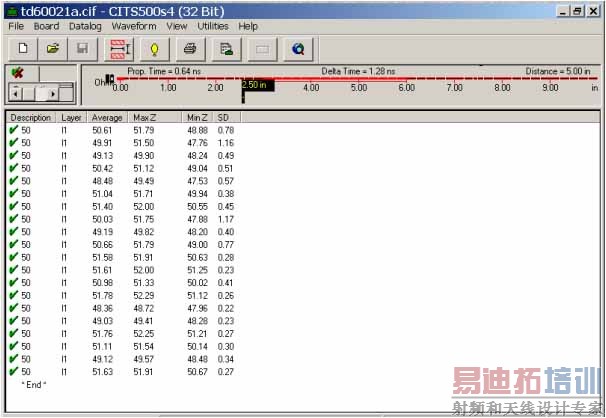Click SD value 1.17
The width and height of the screenshot is (606, 418).
tap(226, 219)
